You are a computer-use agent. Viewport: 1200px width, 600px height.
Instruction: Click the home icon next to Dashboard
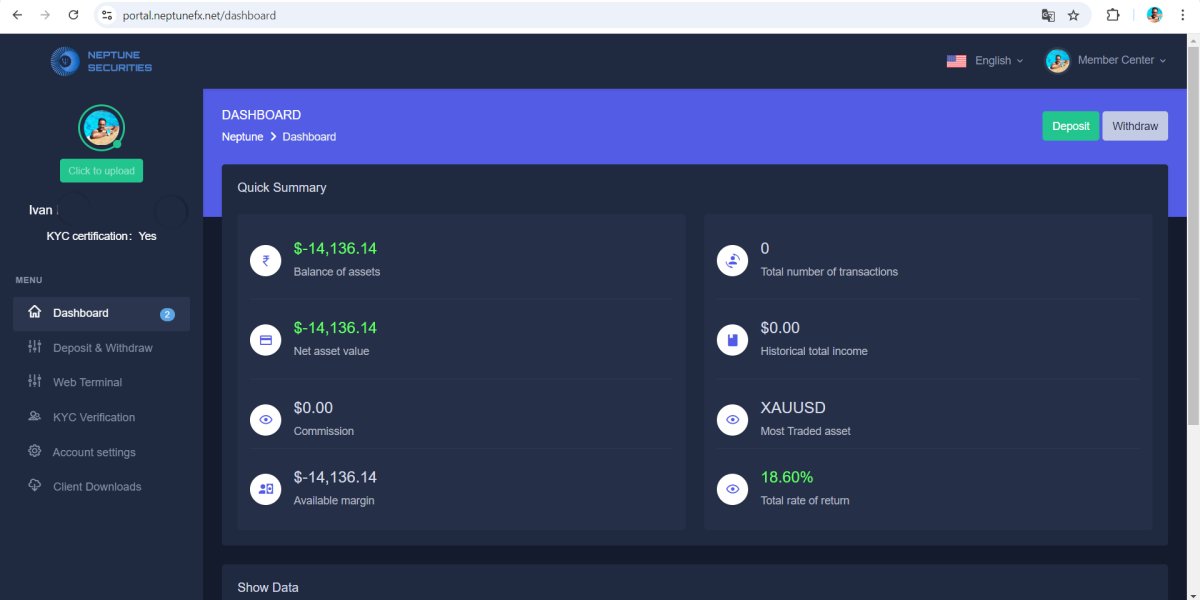pos(35,312)
